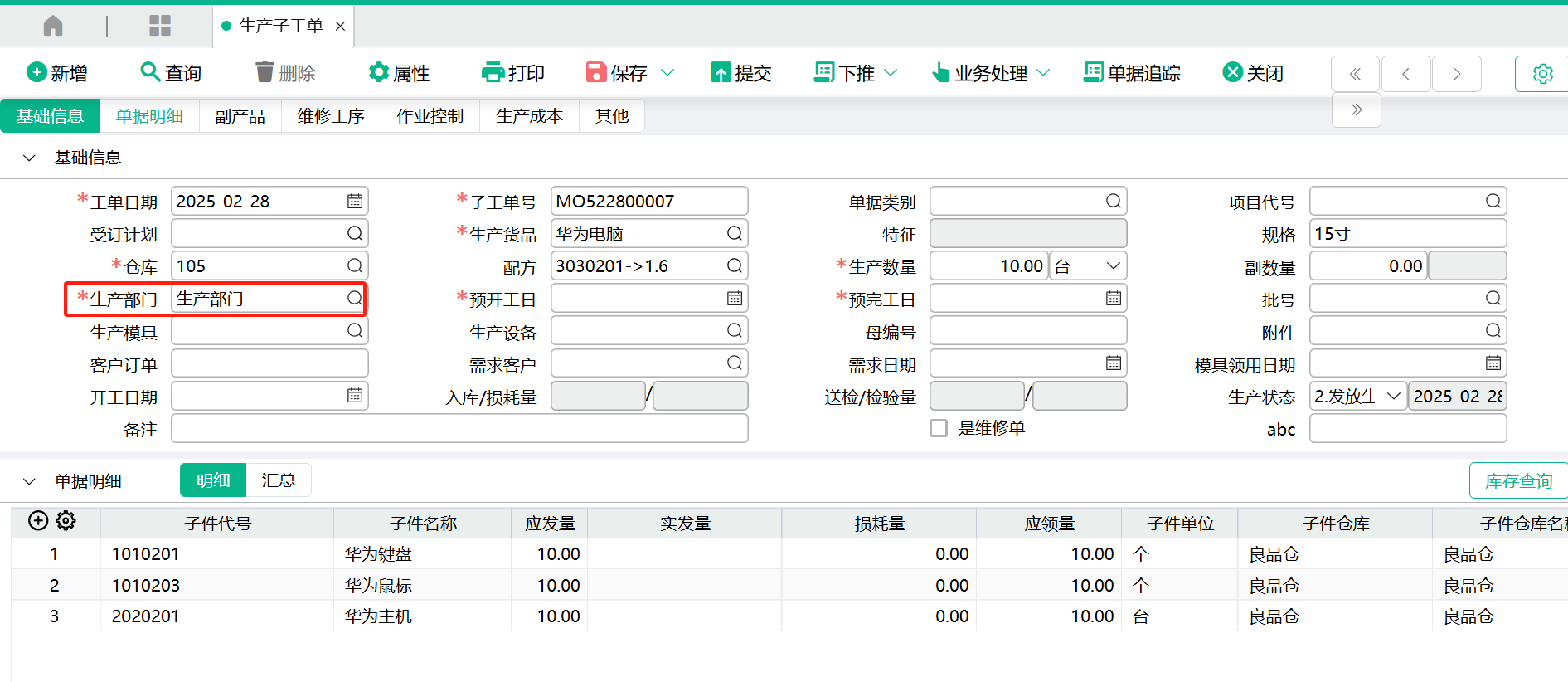Save the document with 保存
The width and height of the screenshot is (1568, 682).
617,73
